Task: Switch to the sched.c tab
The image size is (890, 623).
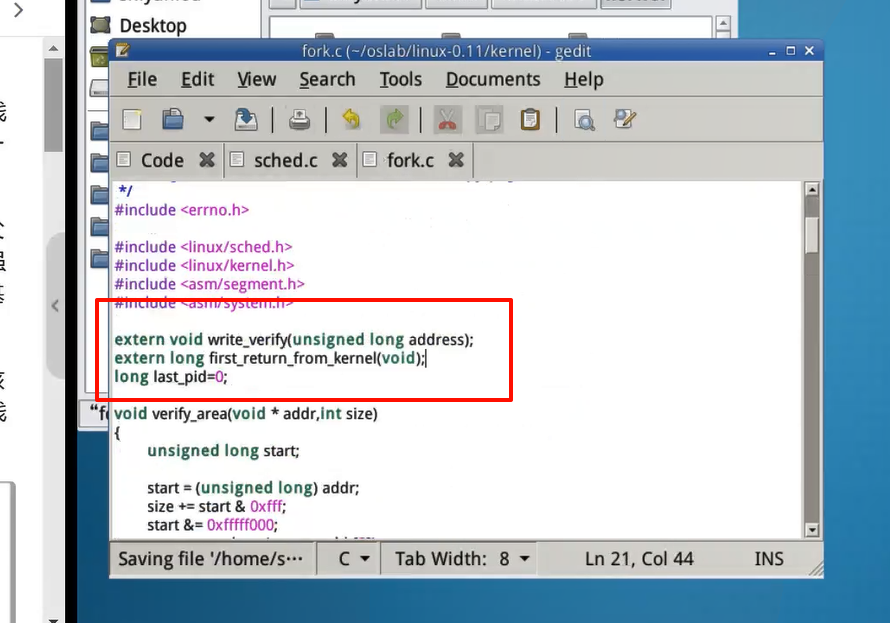Action: (285, 160)
